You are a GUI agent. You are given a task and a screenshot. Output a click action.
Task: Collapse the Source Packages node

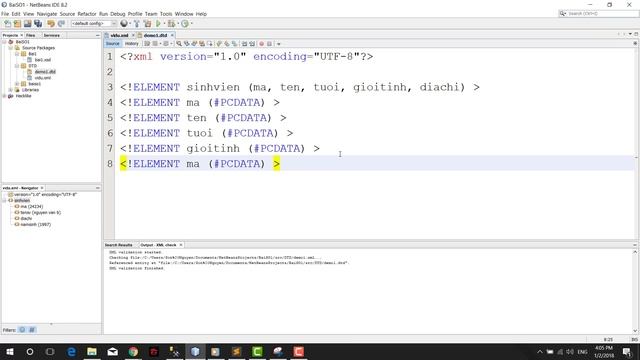tap(11, 48)
